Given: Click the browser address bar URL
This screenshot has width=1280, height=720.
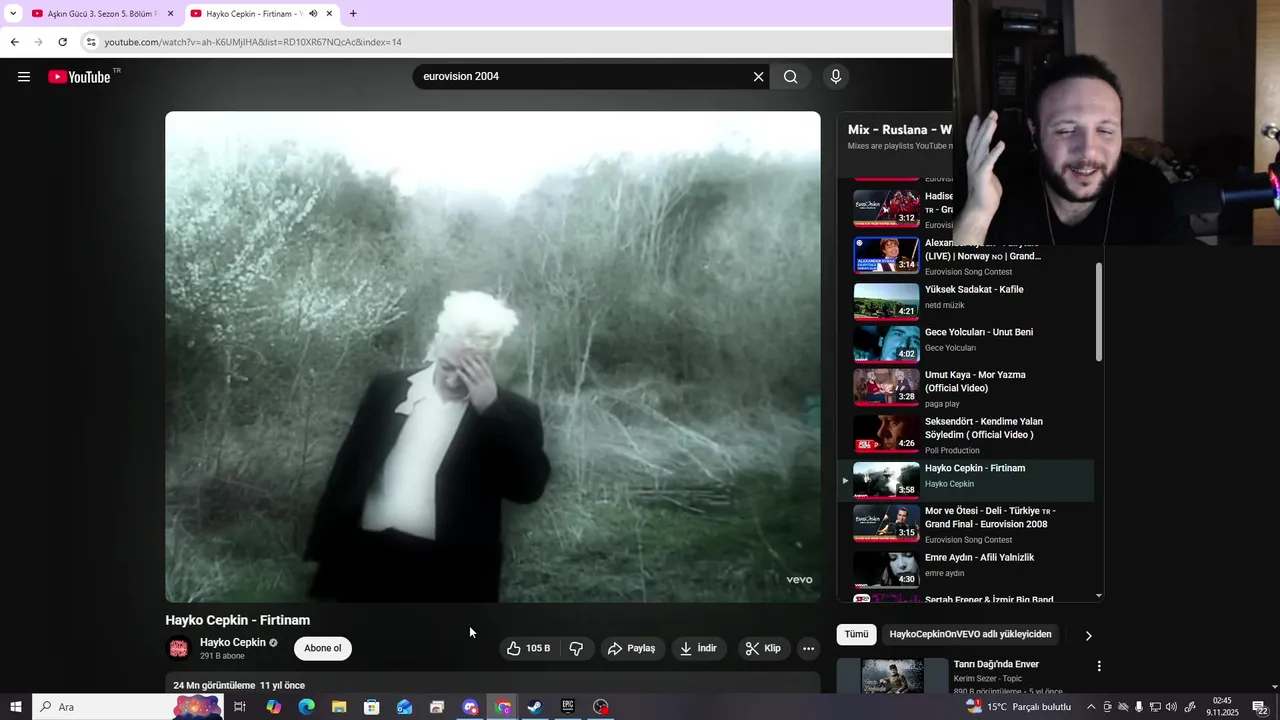Looking at the screenshot, I should [x=253, y=42].
